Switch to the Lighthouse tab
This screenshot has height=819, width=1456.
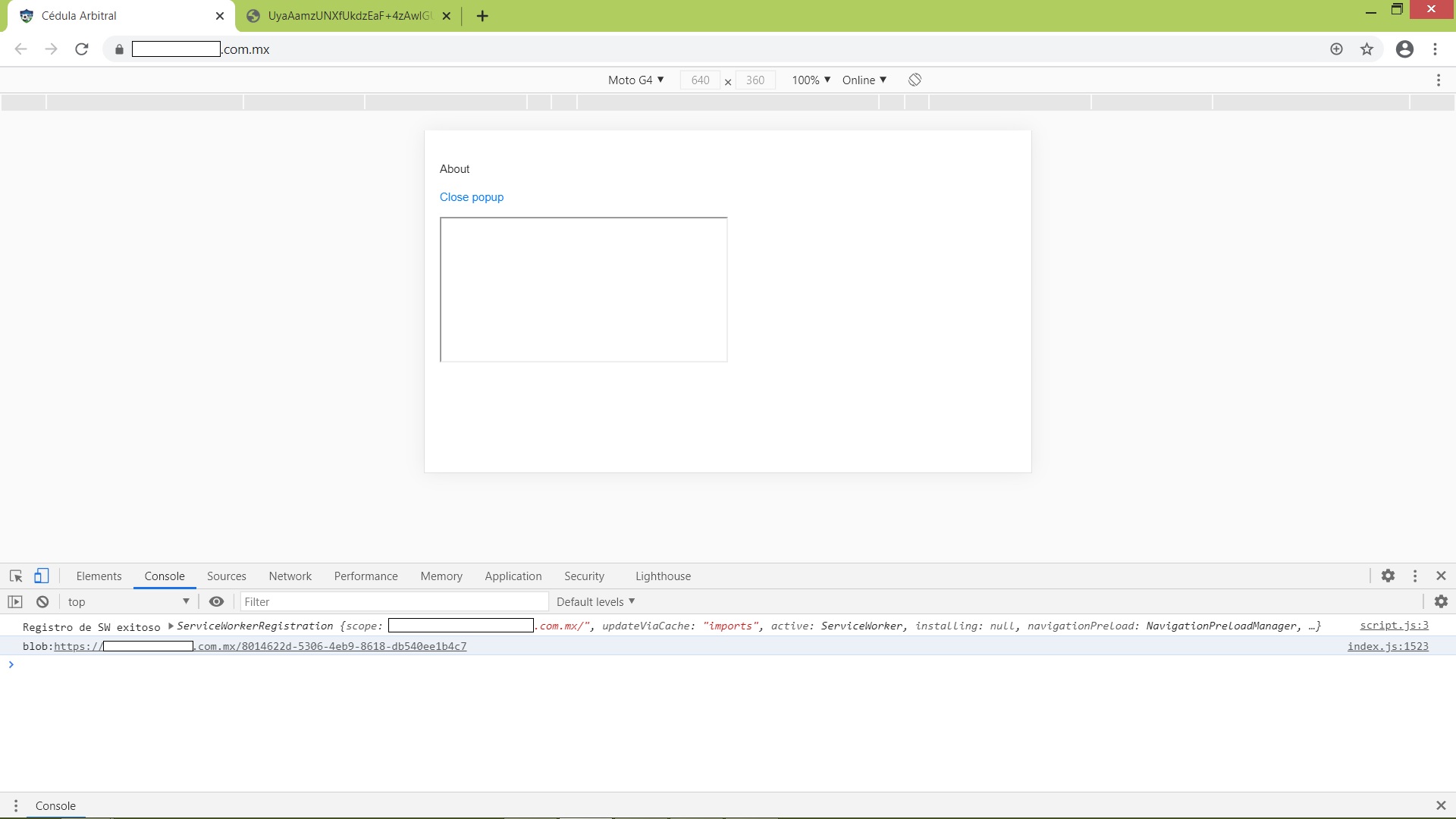663,576
